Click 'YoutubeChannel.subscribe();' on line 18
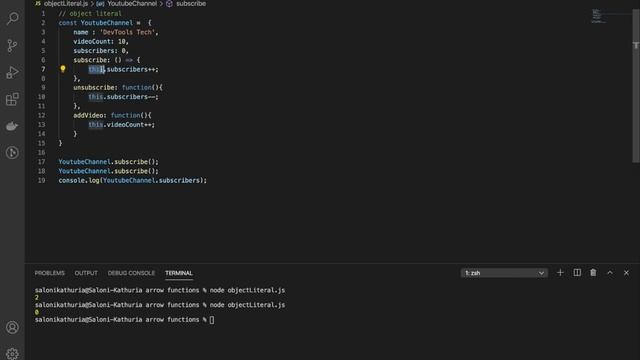Image resolution: width=640 pixels, height=360 pixels. pos(108,171)
